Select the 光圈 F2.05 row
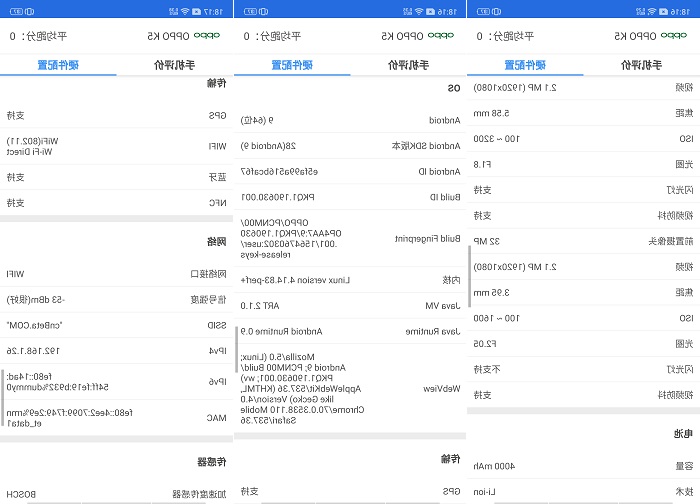700x504 pixels. [x=583, y=344]
